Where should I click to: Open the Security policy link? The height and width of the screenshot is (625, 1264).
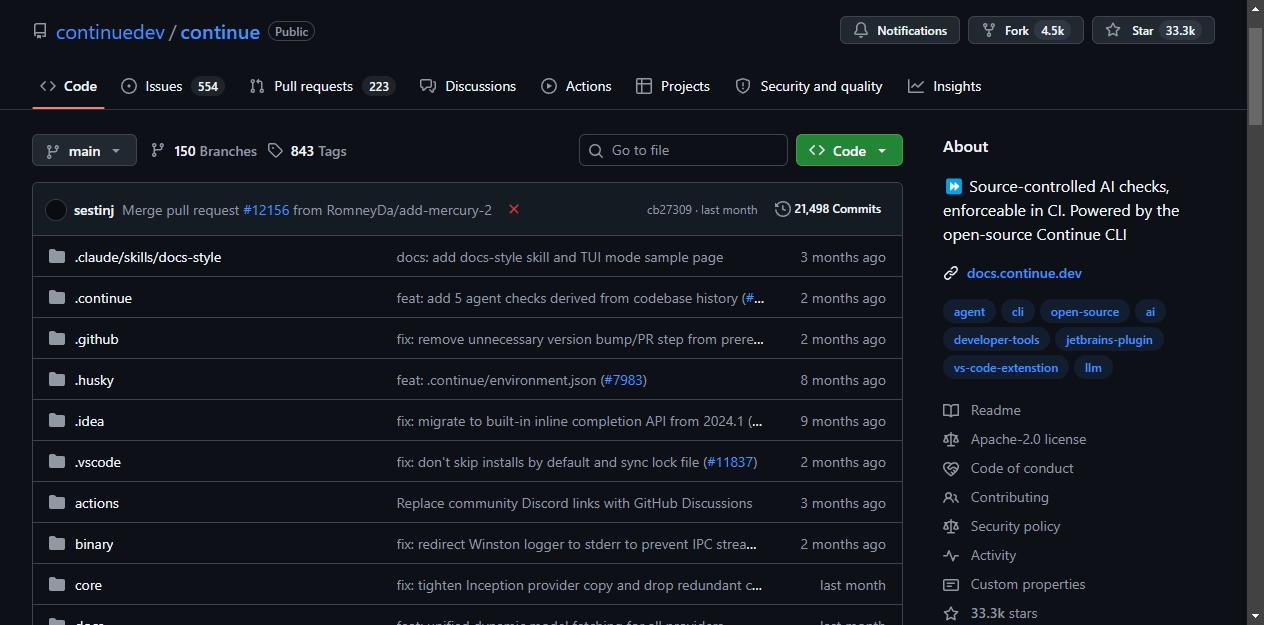(x=1002, y=526)
